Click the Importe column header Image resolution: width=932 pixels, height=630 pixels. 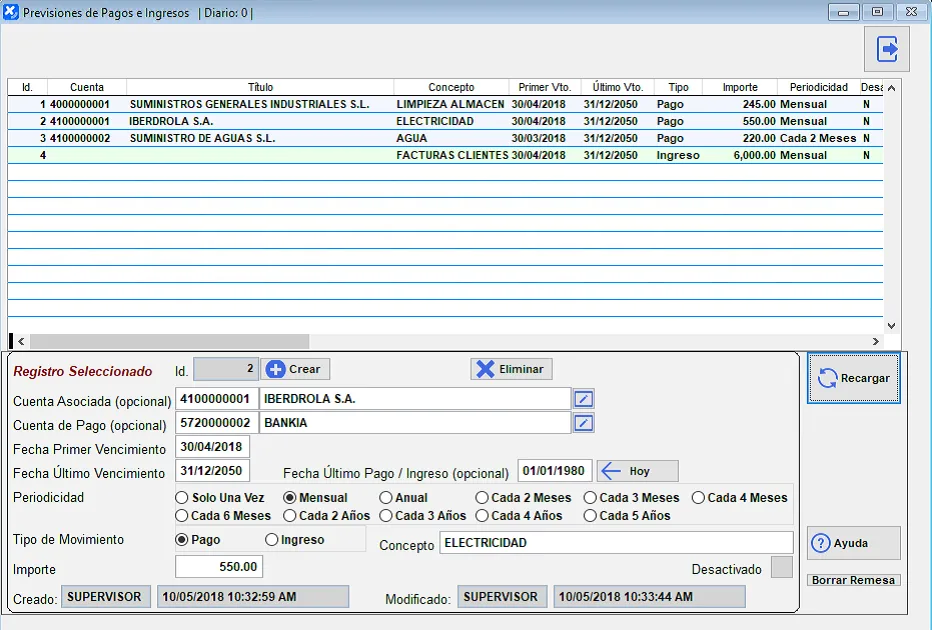point(740,87)
